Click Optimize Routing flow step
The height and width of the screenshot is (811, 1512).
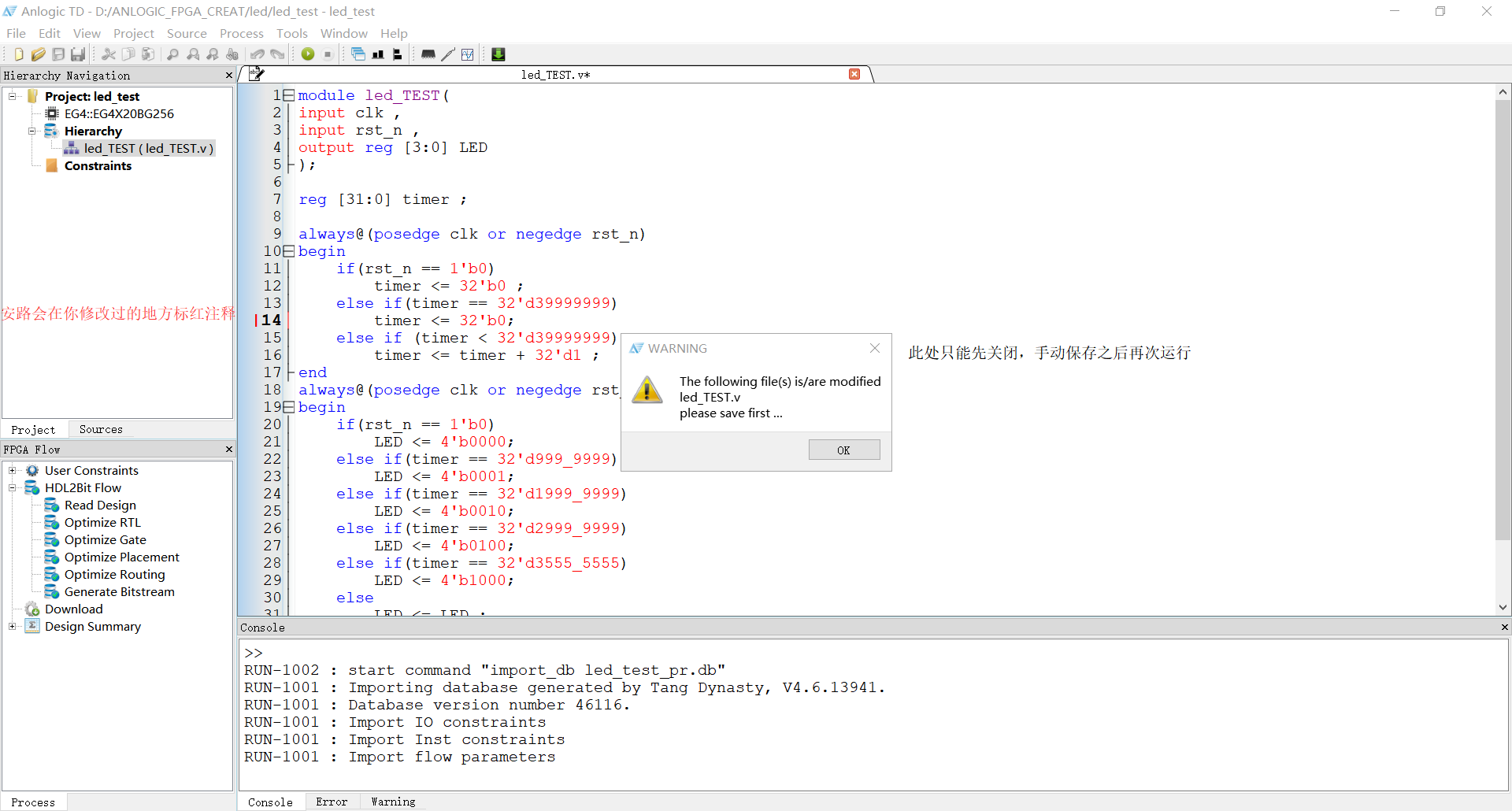106,574
